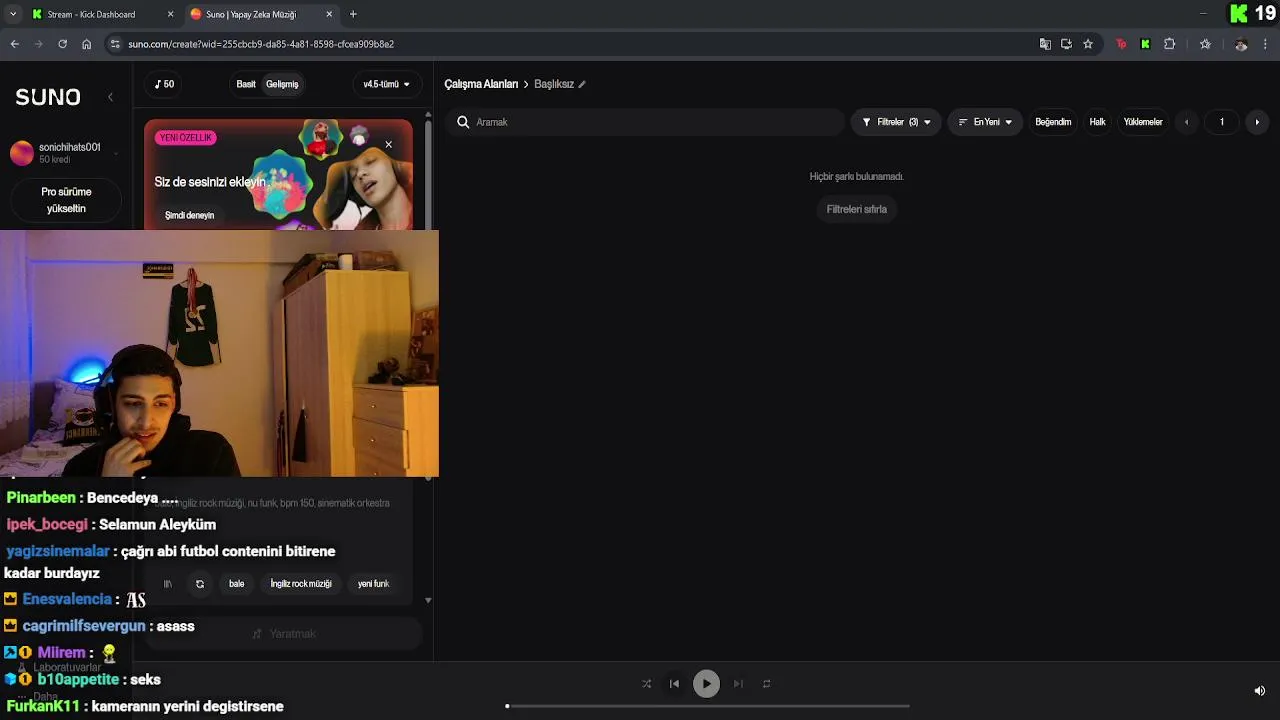Skip to next track
Image resolution: width=1280 pixels, height=720 pixels.
(738, 684)
